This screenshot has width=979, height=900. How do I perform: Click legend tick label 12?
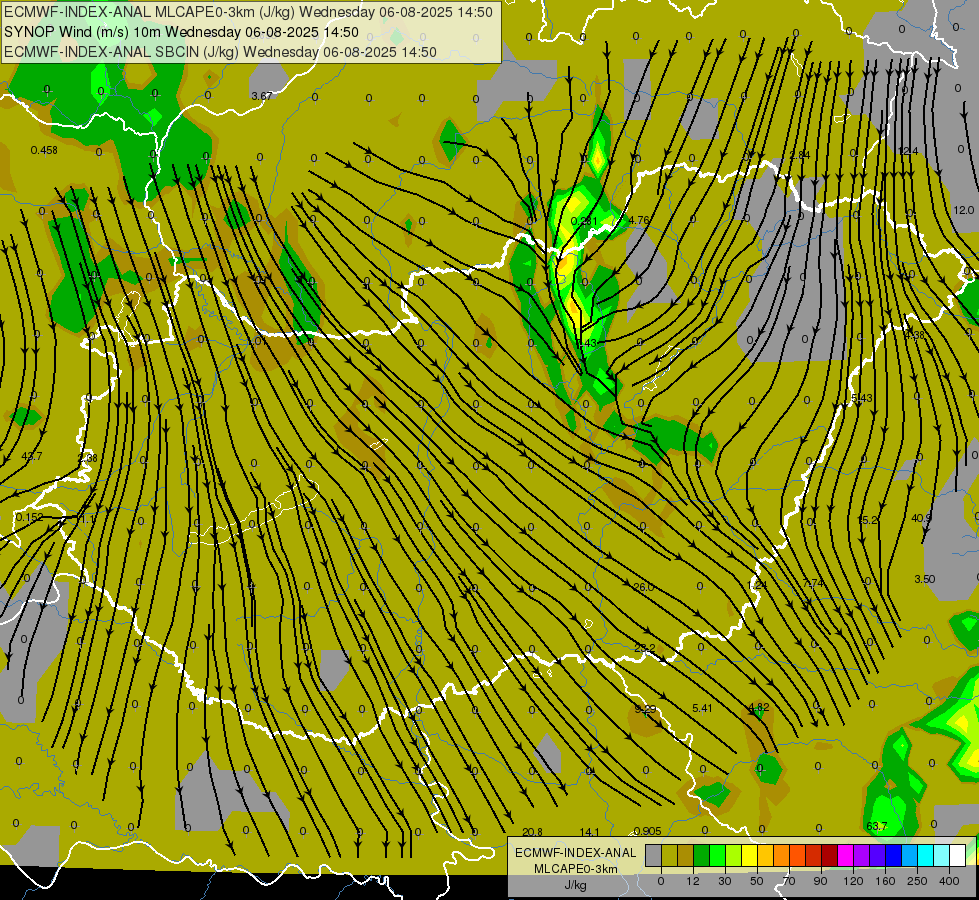click(x=693, y=881)
